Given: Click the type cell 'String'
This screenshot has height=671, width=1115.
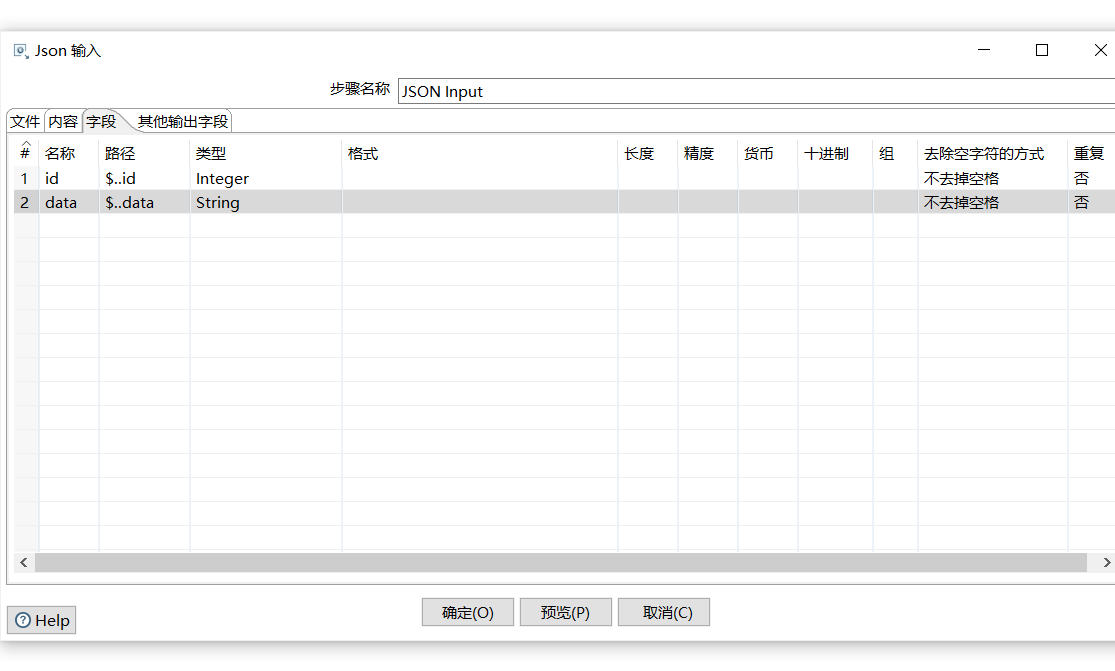Looking at the screenshot, I should 266,203.
